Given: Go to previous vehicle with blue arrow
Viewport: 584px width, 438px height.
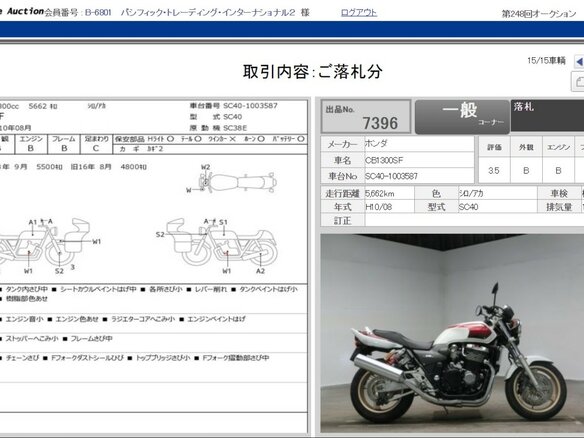Looking at the screenshot, I should 579,61.
